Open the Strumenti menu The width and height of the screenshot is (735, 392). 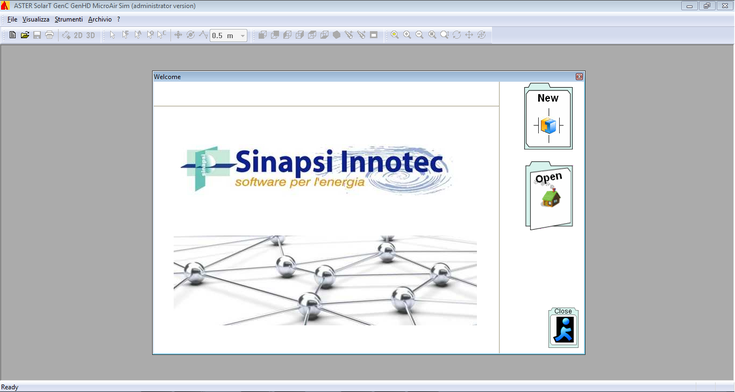click(x=68, y=20)
